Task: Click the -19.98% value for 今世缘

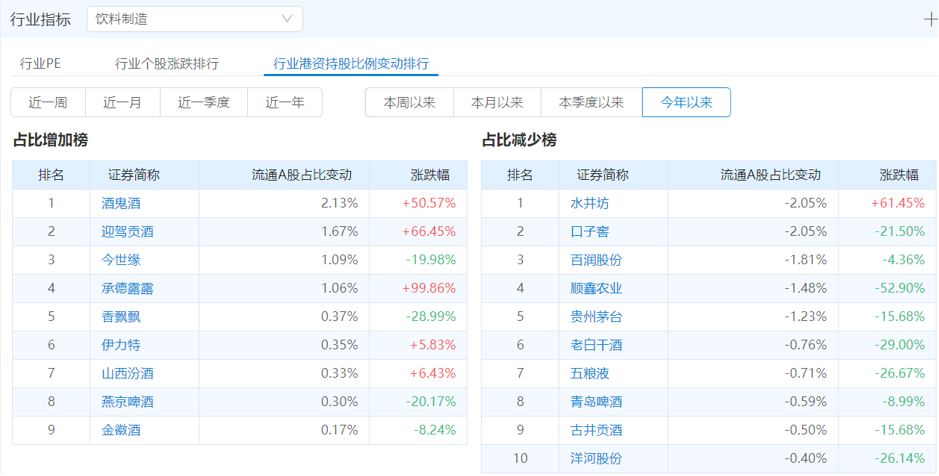Action: pyautogui.click(x=431, y=260)
